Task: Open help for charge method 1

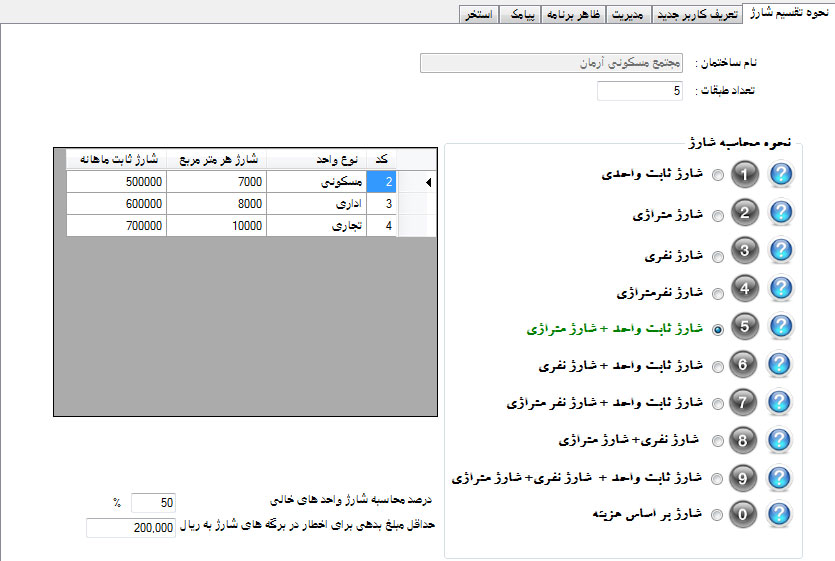Action: point(781,174)
